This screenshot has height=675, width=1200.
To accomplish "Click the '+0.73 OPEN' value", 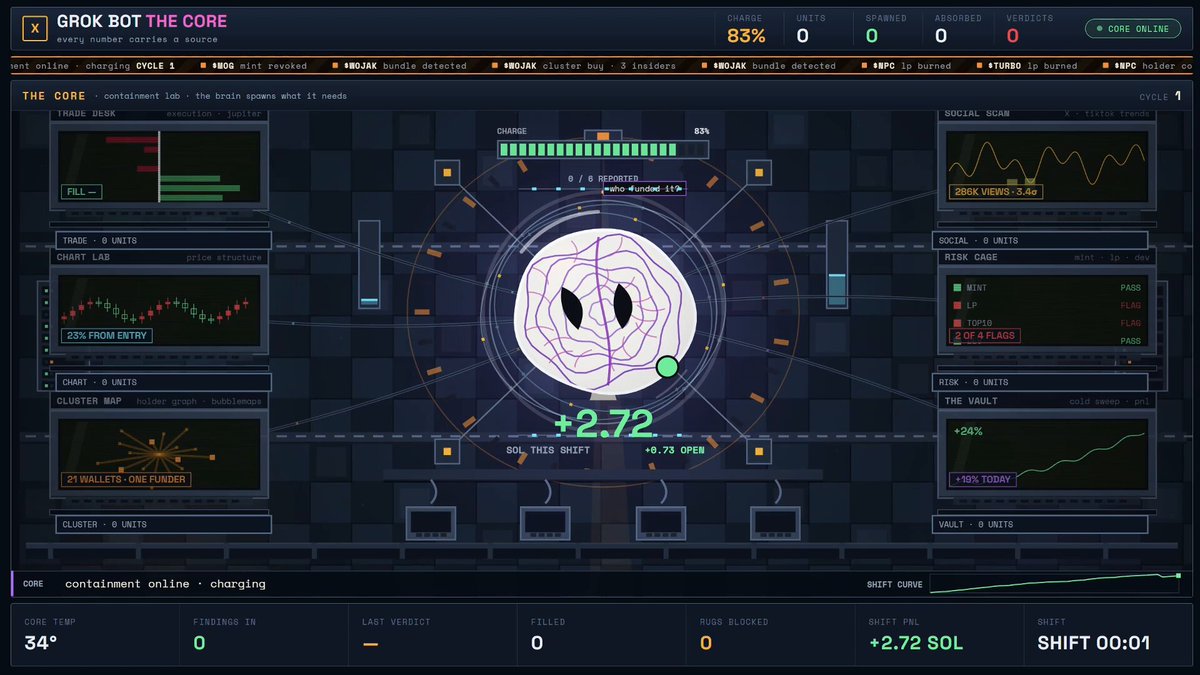I will [x=675, y=450].
